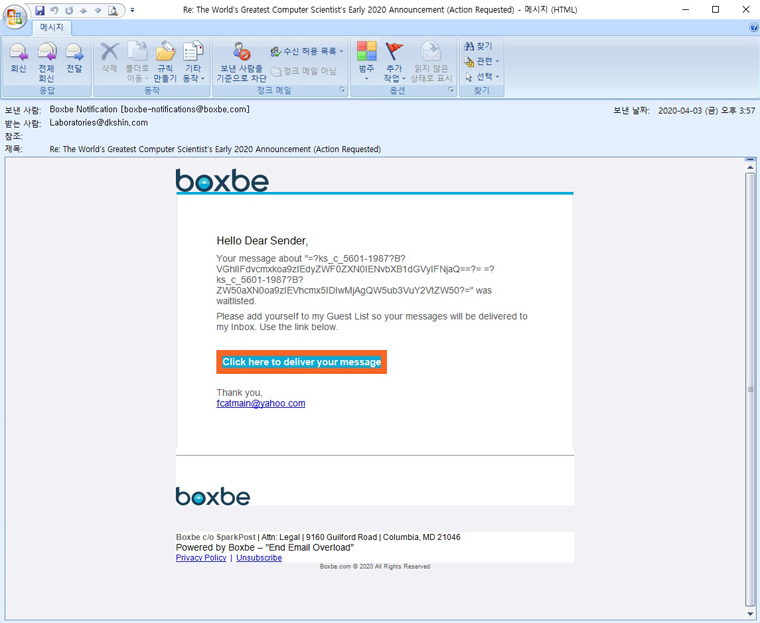
Task: Open the 추가 작업 flag dropdown
Action: point(394,60)
